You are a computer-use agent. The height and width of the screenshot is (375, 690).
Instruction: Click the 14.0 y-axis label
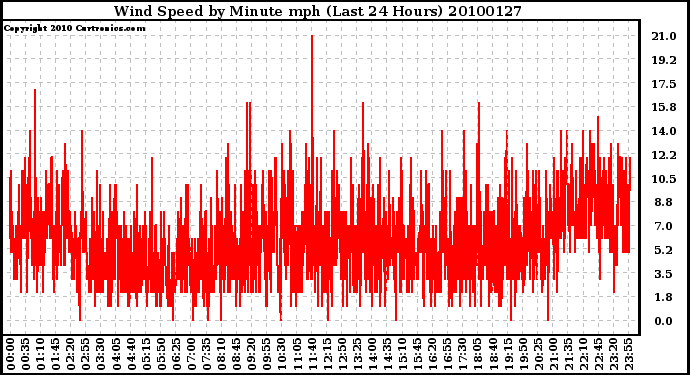(x=664, y=131)
